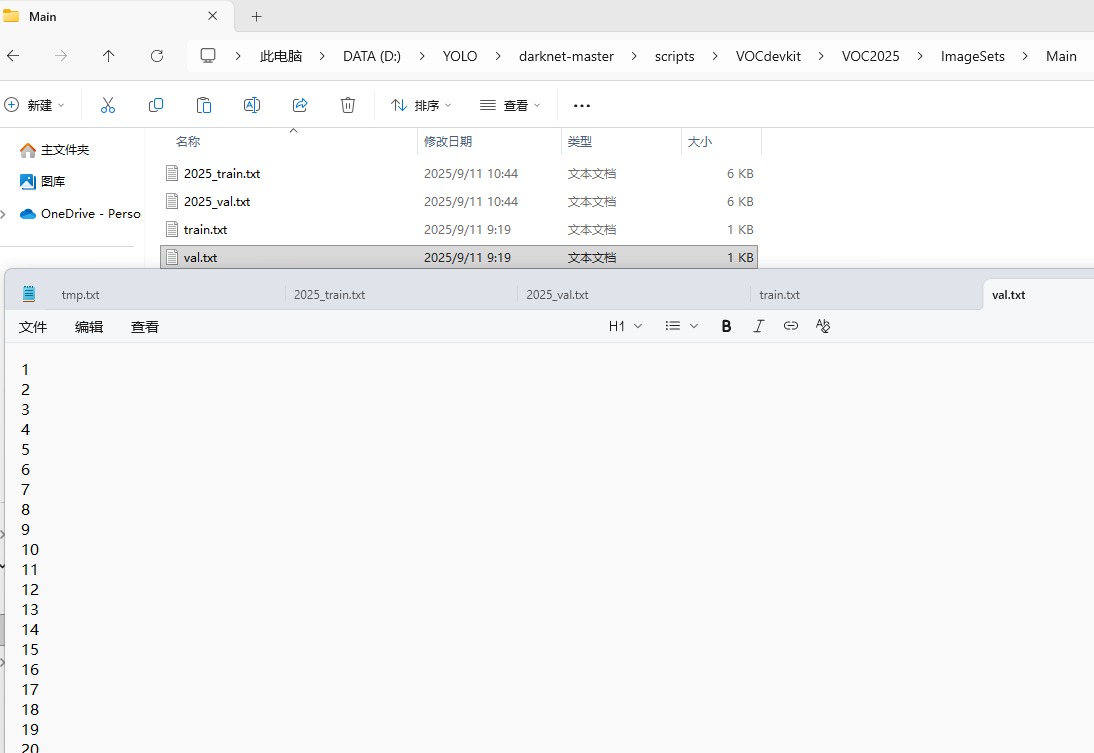
Task: Select the 2025_train.txt file row
Action: (x=459, y=173)
